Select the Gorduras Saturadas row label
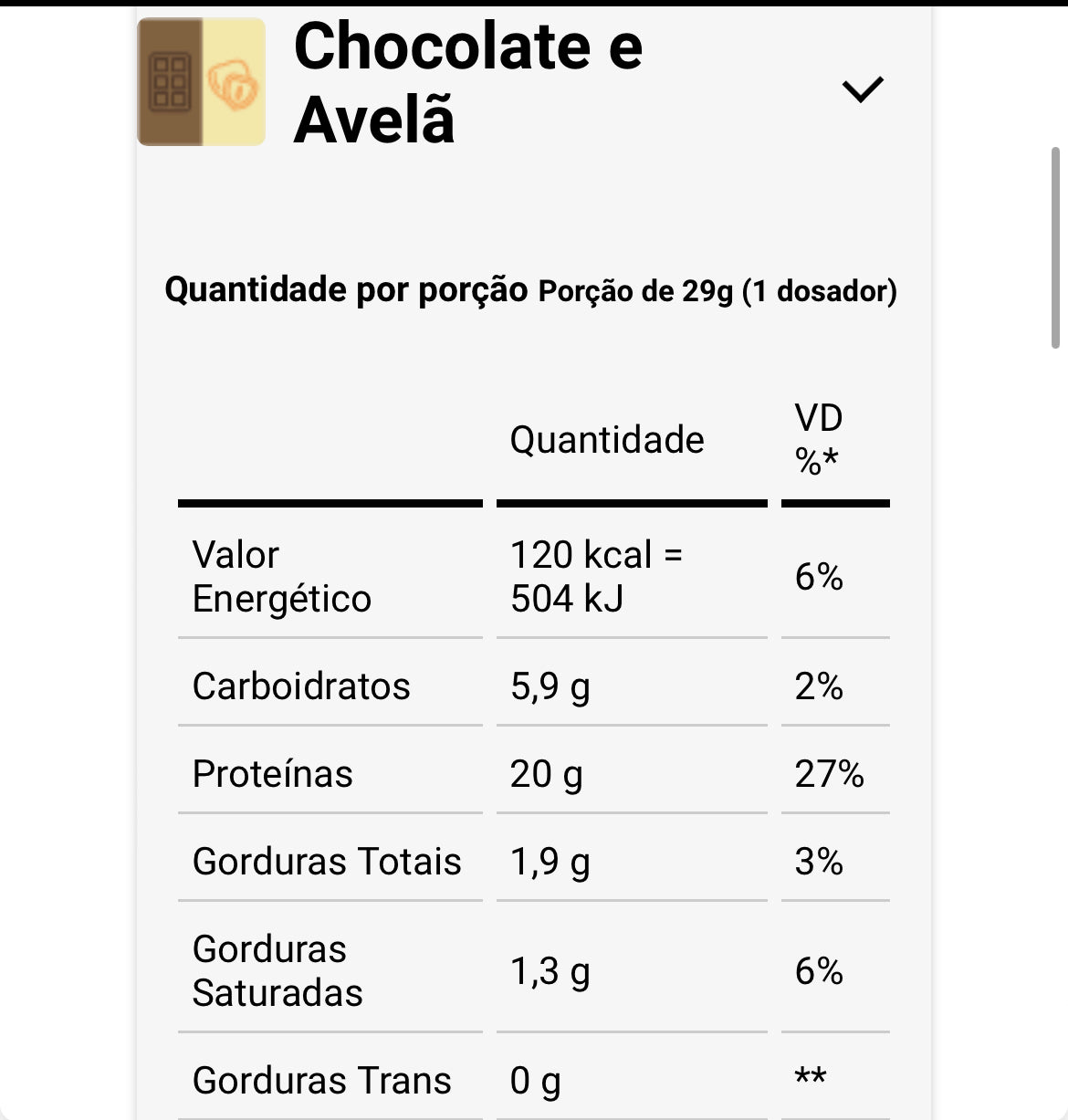 [x=277, y=971]
